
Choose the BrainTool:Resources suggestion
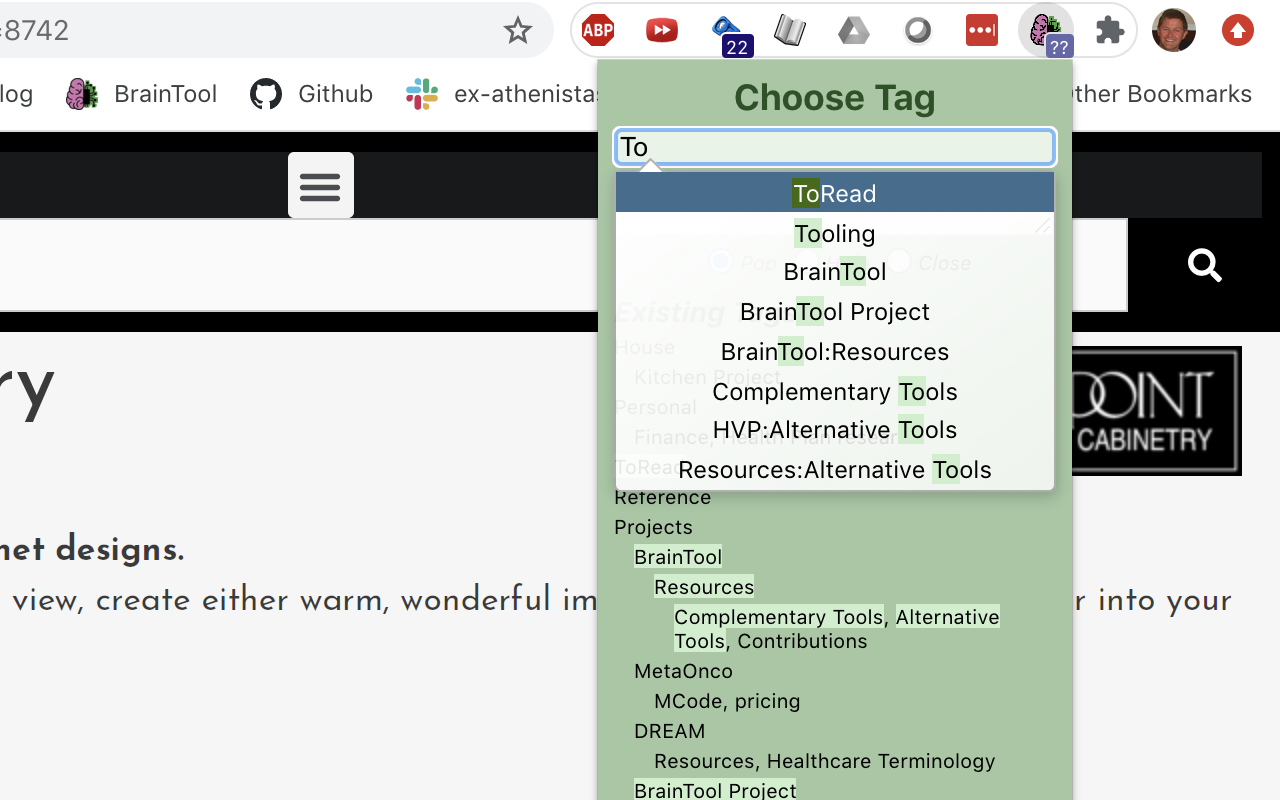point(835,352)
